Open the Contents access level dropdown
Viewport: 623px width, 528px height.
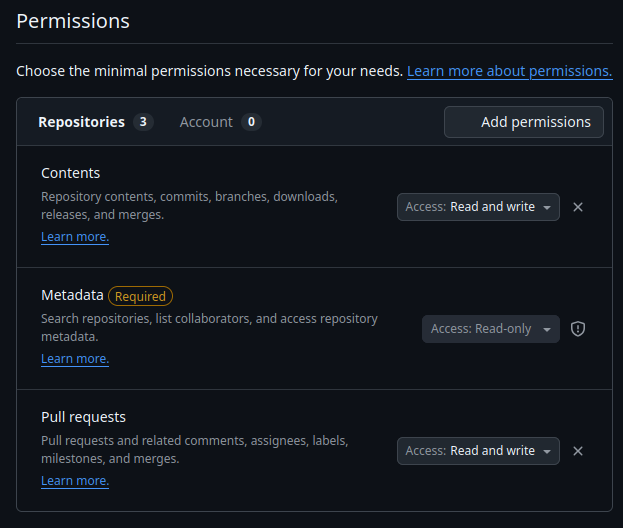pyautogui.click(x=478, y=207)
